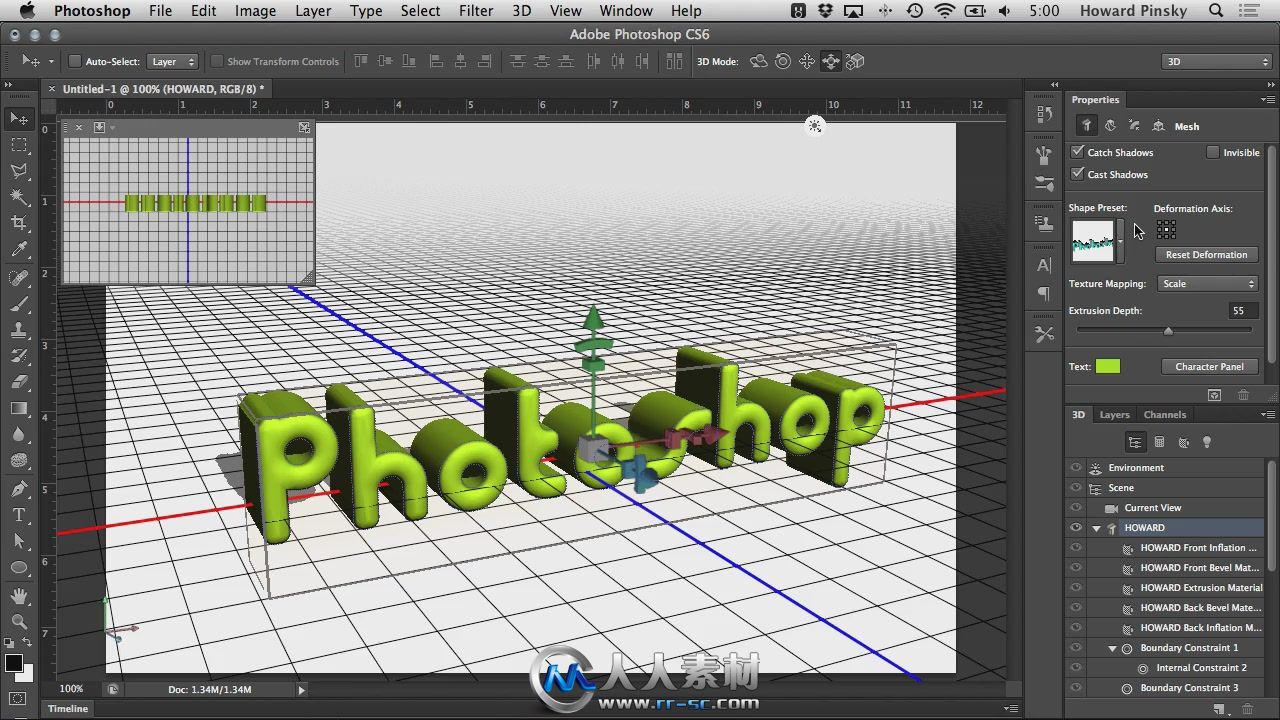Open the Auto-Select Layer dropdown
Screen dimensions: 1280x720
click(172, 62)
